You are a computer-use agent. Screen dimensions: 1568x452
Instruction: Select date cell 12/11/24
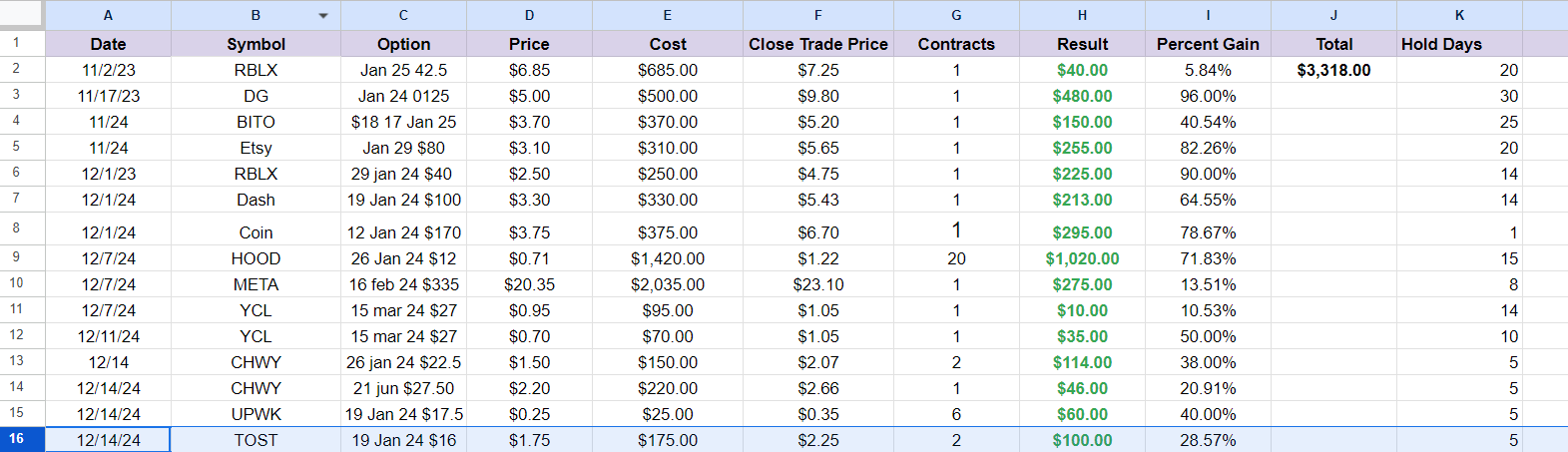click(x=108, y=336)
